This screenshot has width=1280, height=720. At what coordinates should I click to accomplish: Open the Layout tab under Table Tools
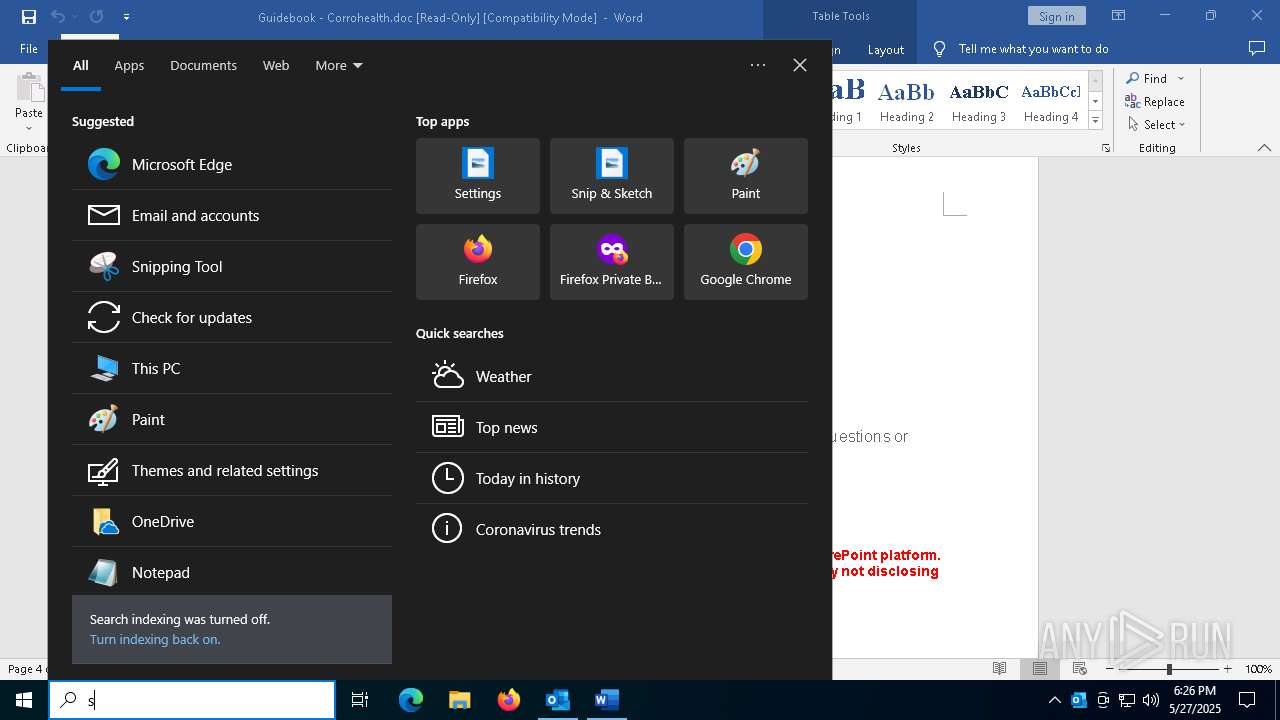pyautogui.click(x=886, y=49)
